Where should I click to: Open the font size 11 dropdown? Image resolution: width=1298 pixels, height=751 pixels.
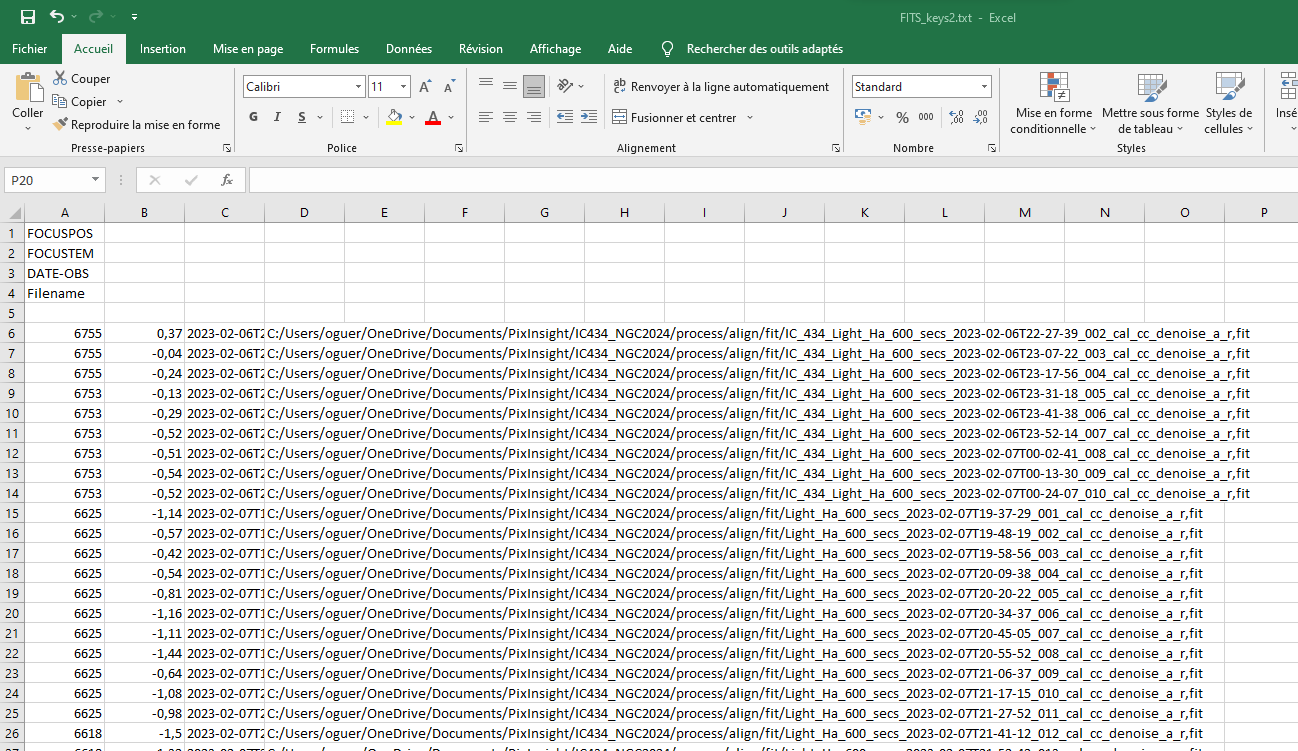pyautogui.click(x=403, y=87)
